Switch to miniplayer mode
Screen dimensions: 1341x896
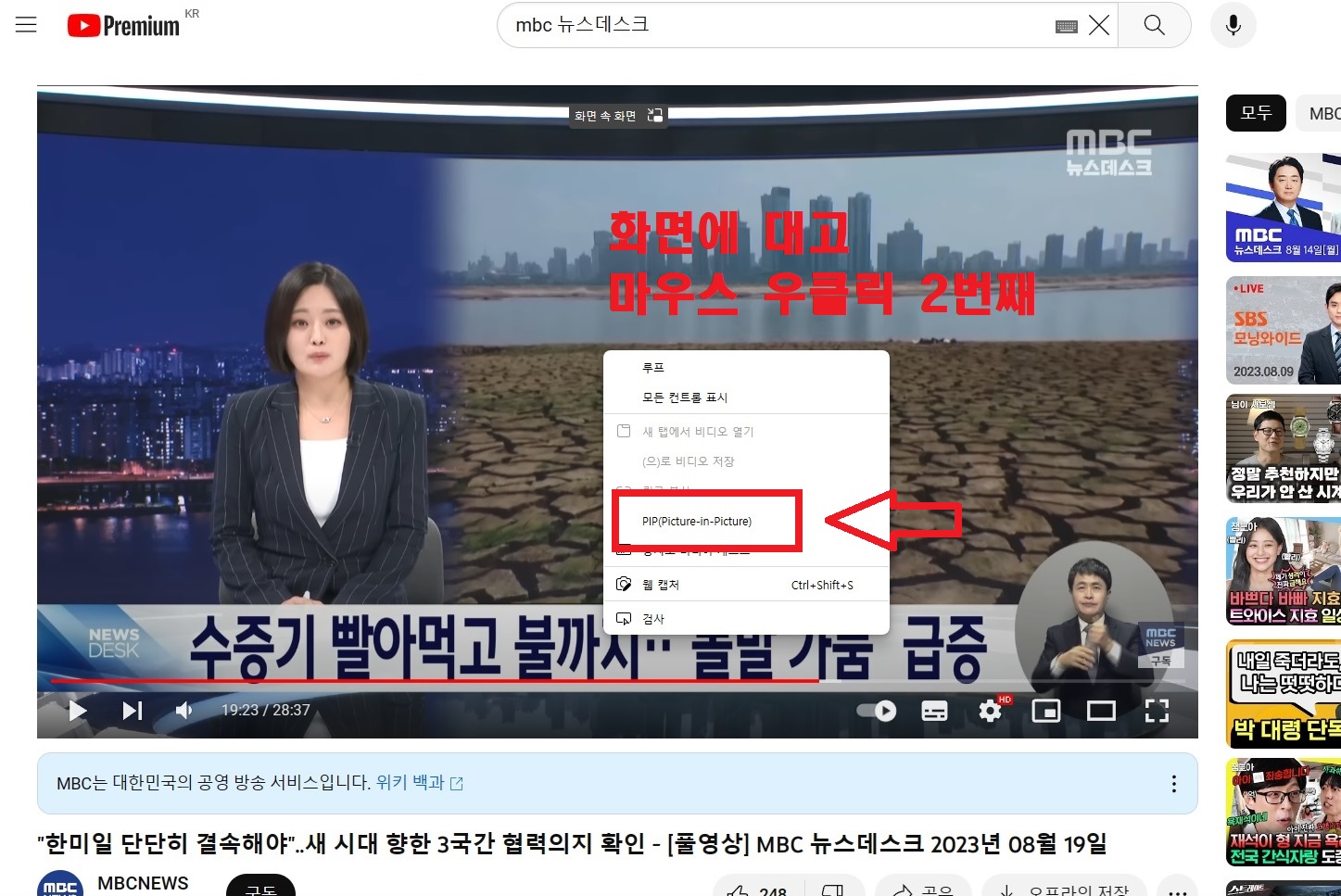click(x=1046, y=711)
